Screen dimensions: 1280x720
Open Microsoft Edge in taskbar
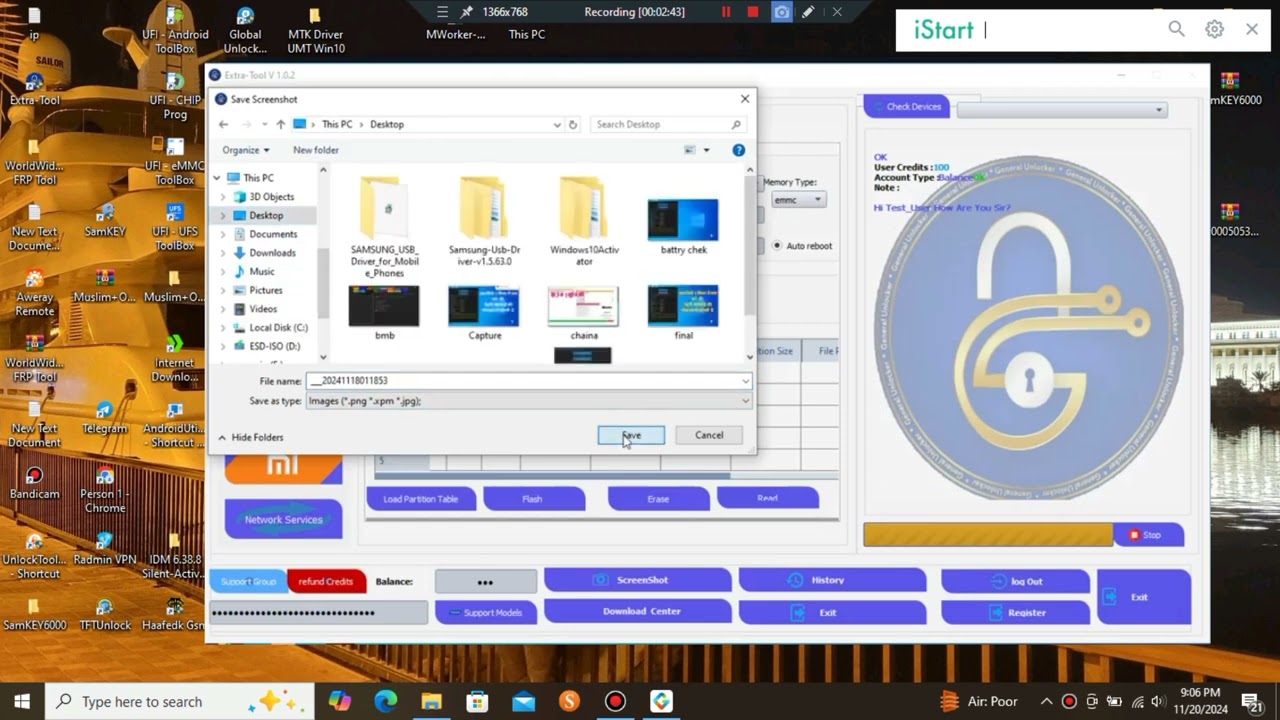[x=386, y=702]
